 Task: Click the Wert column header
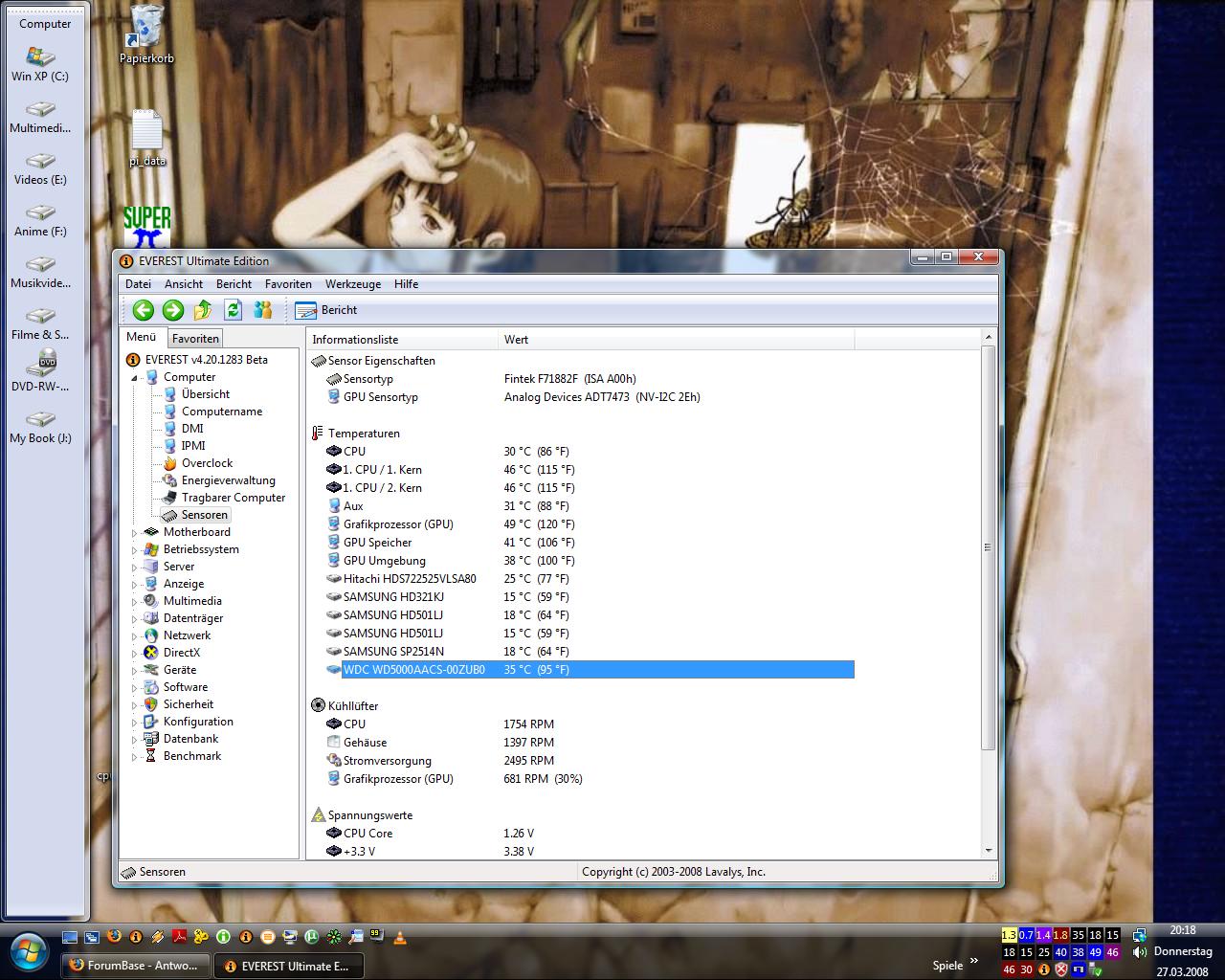(677, 340)
